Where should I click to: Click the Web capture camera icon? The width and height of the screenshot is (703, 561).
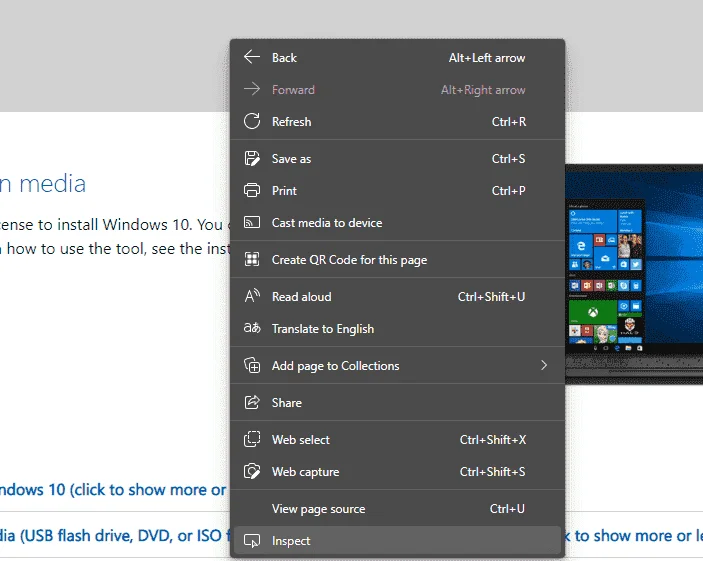[252, 471]
